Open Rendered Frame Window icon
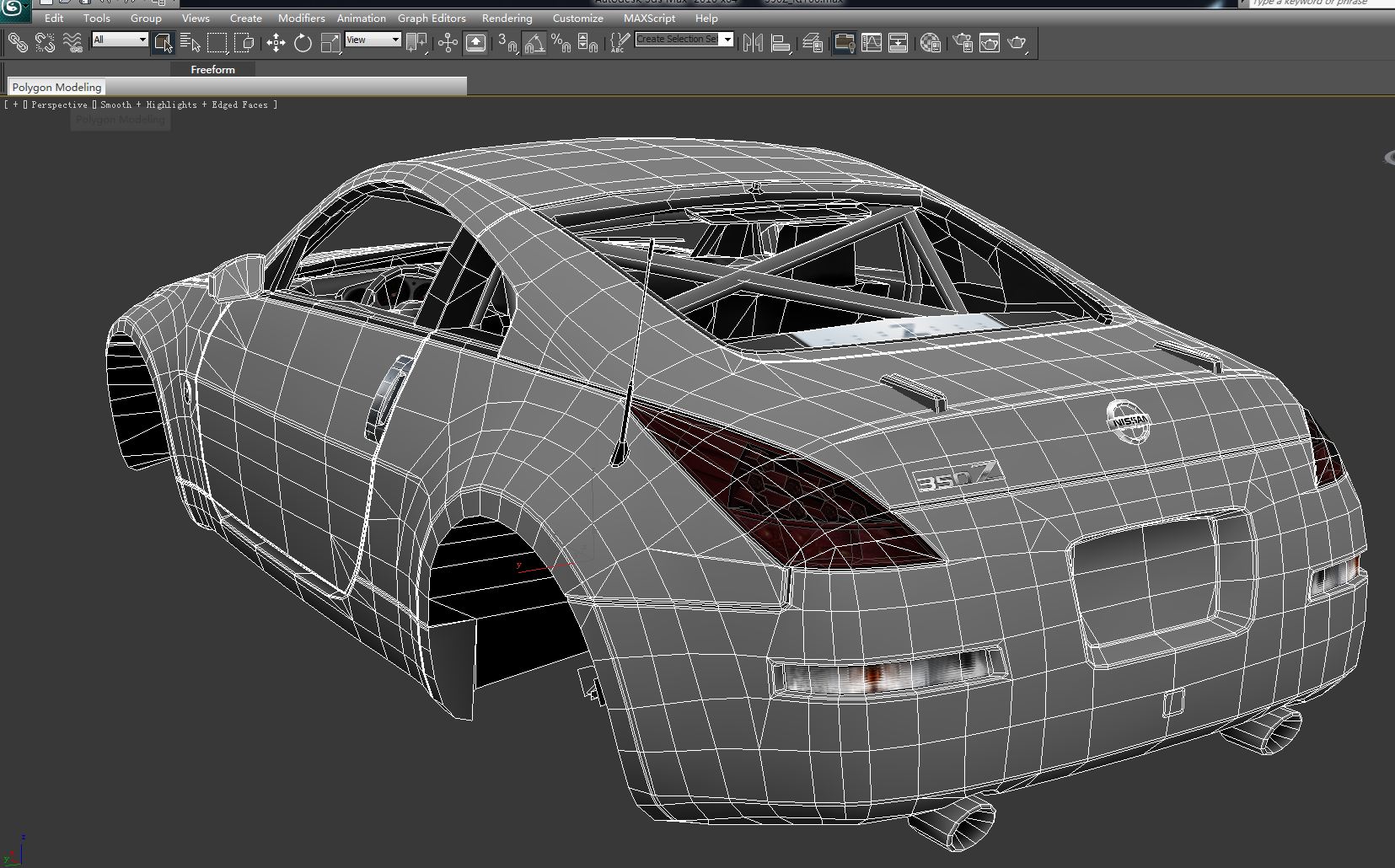 990,42
